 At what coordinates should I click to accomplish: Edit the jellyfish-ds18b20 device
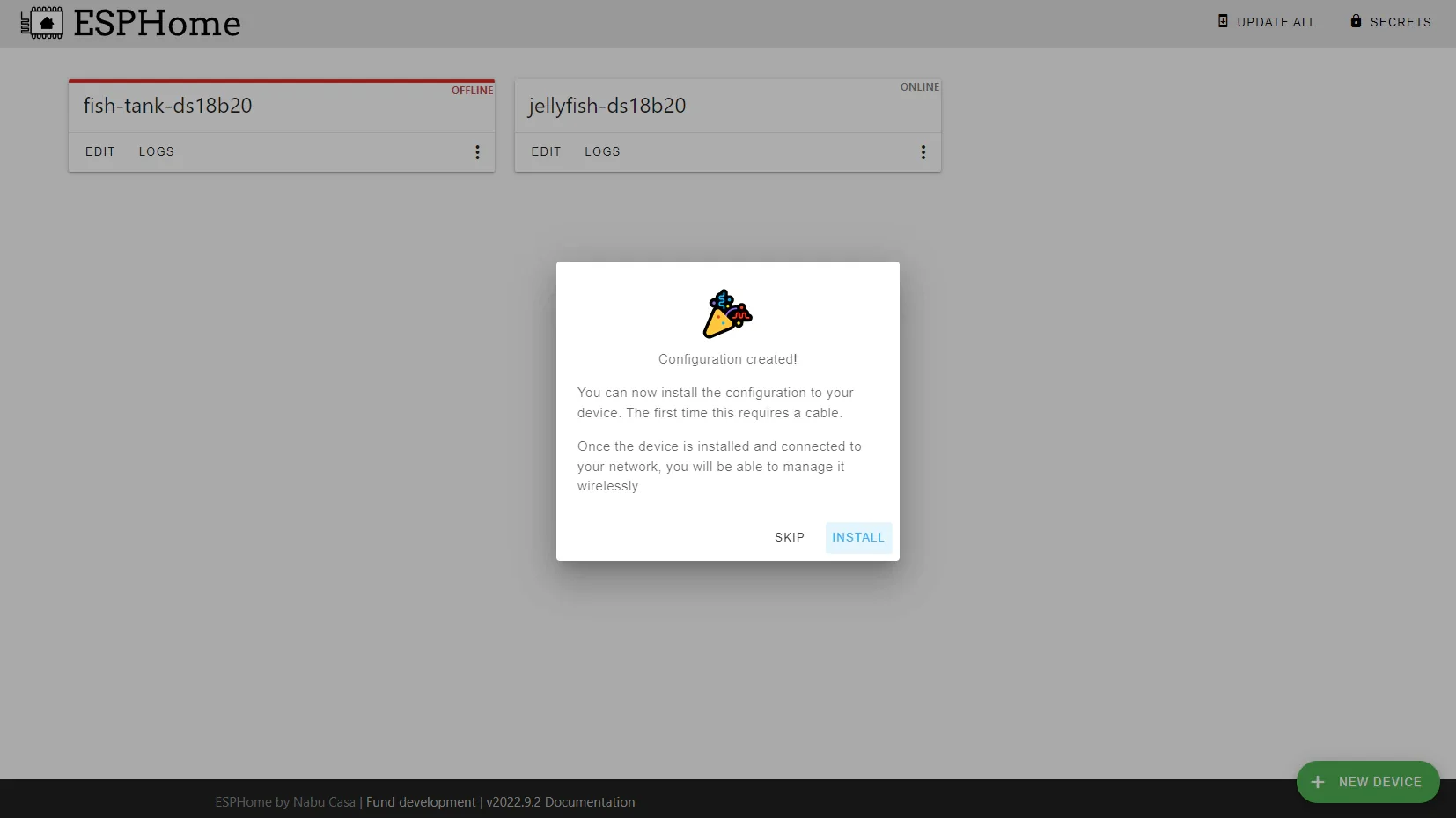546,151
